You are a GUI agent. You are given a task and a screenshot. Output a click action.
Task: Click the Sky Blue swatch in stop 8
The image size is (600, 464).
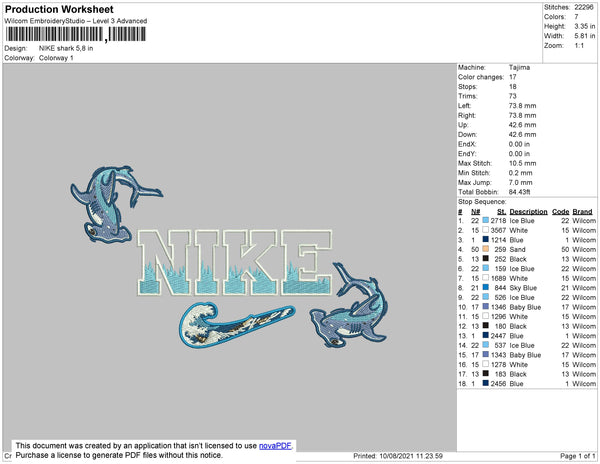[x=486, y=287]
